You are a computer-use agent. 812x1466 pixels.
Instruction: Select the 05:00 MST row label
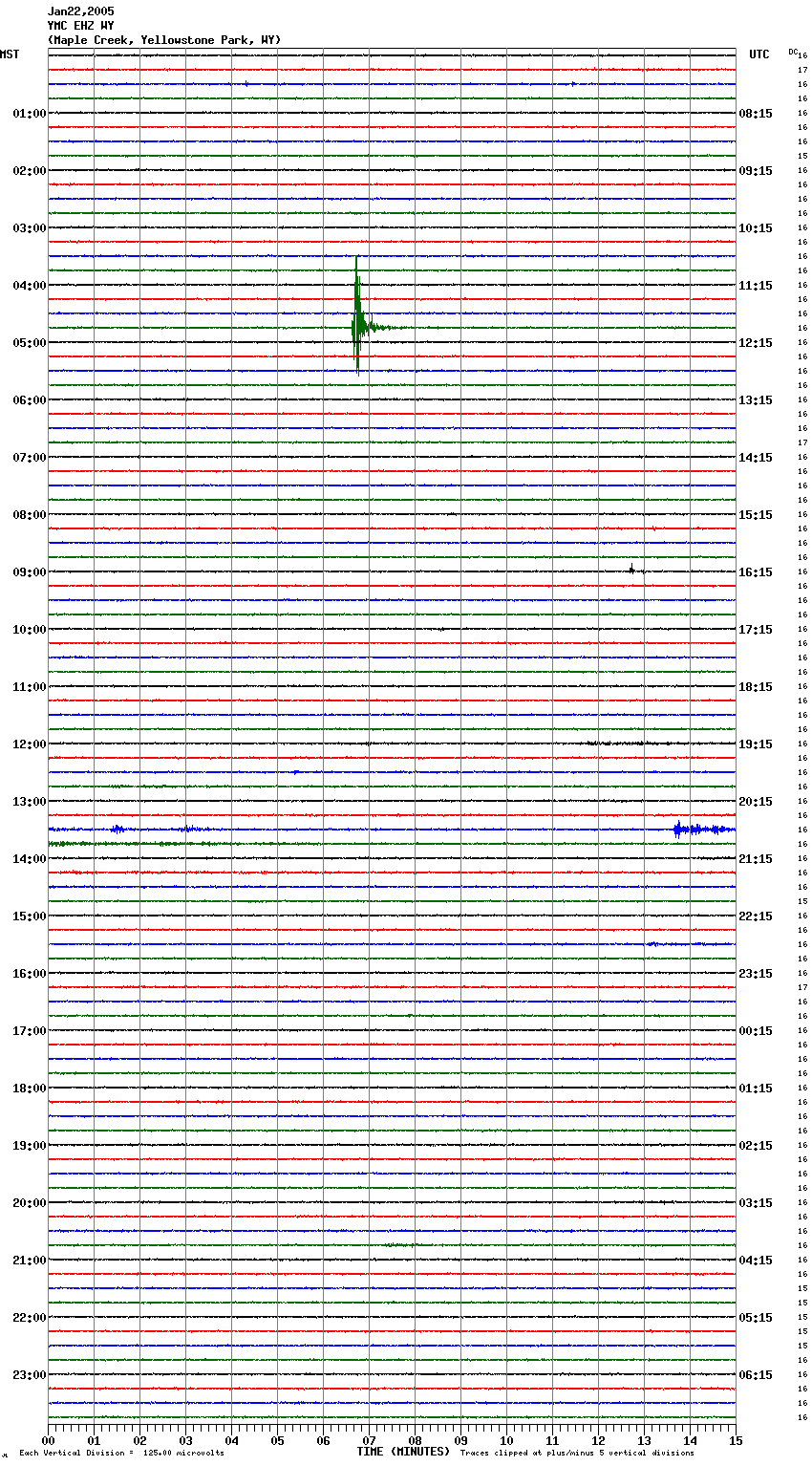(30, 343)
